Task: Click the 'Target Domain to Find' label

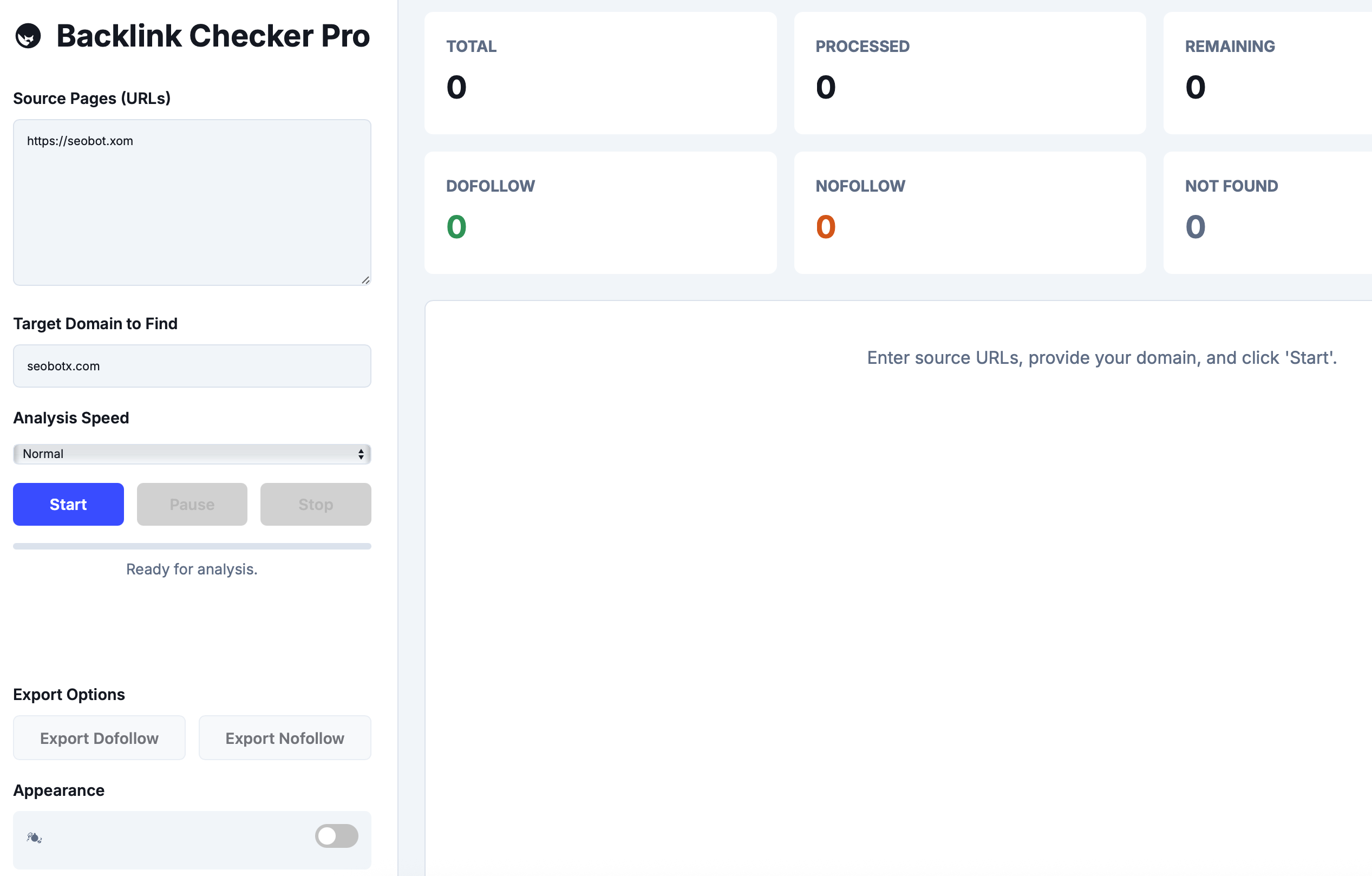Action: point(95,324)
